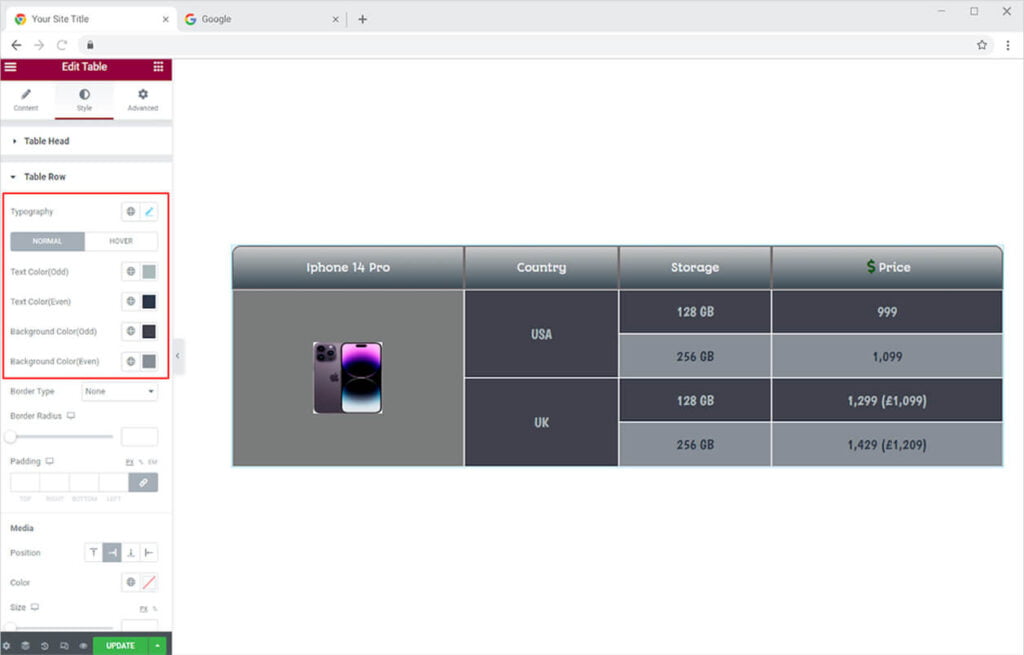Edit Typography with the pencil icon
1024x655 pixels.
149,212
